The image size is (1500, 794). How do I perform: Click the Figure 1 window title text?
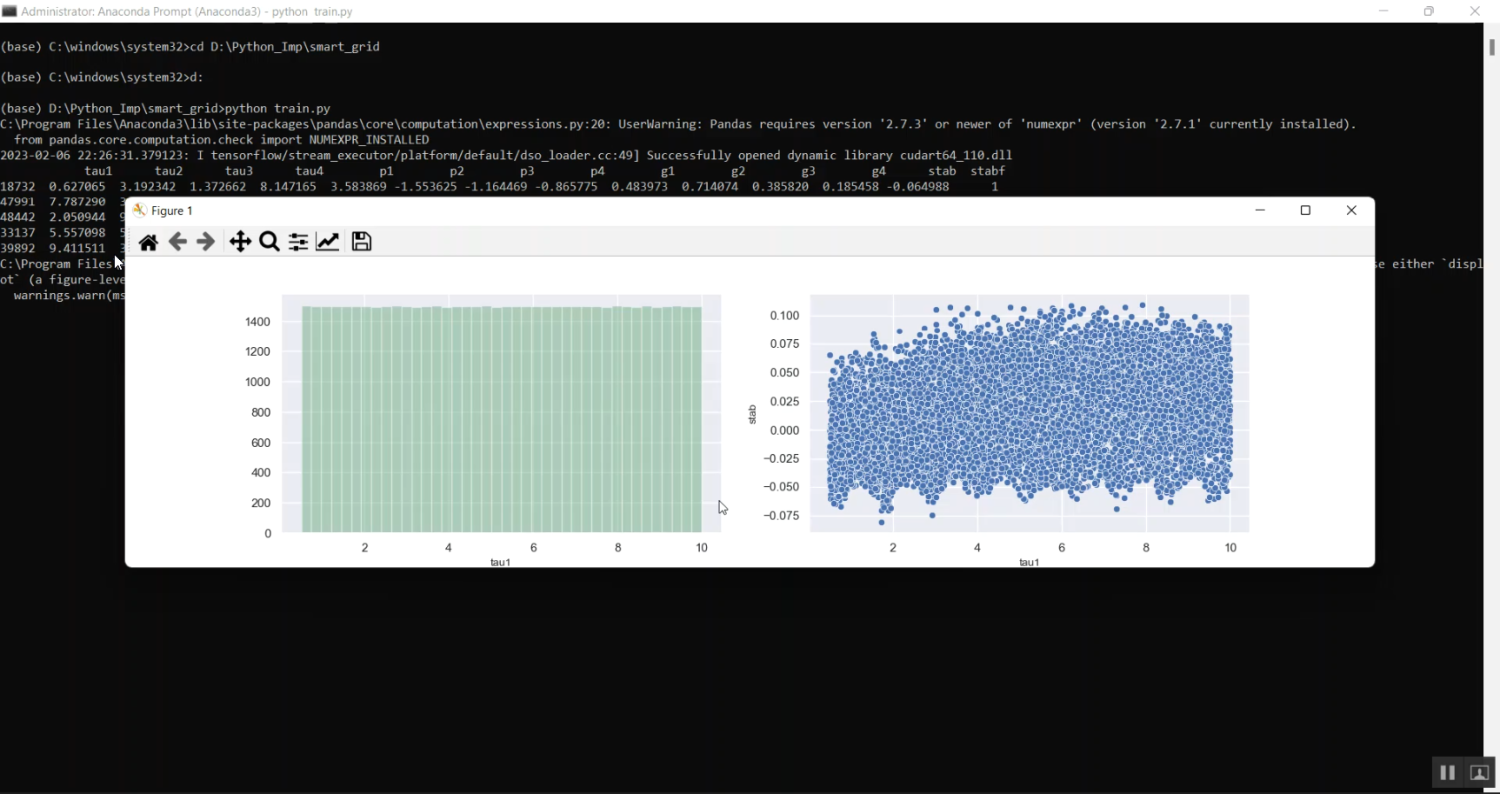172,211
